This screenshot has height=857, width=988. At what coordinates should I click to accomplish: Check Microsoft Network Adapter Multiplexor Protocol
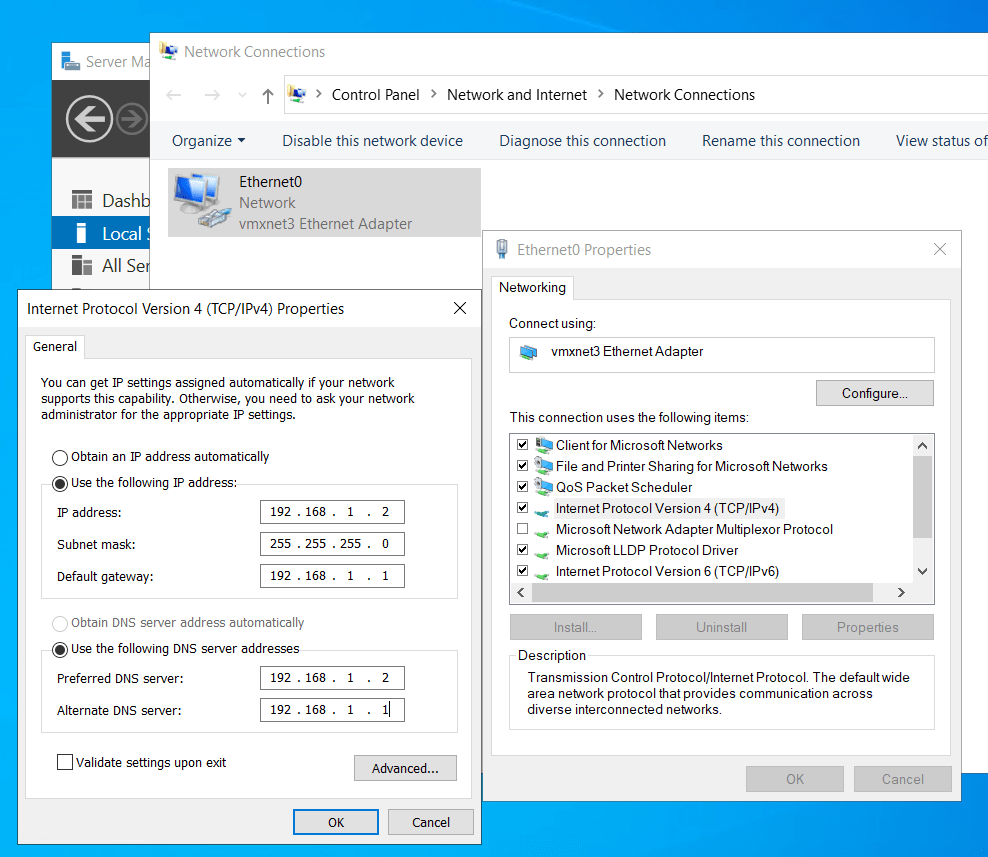point(522,529)
